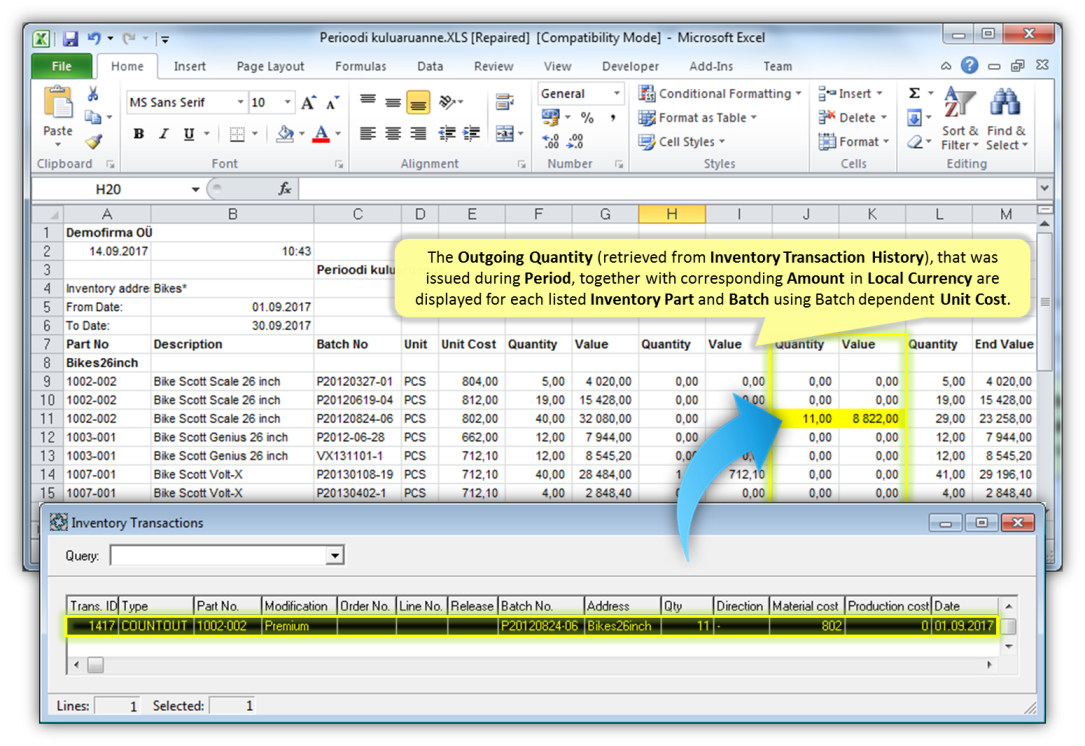
Task: Toggle Align Text Left
Action: point(368,134)
